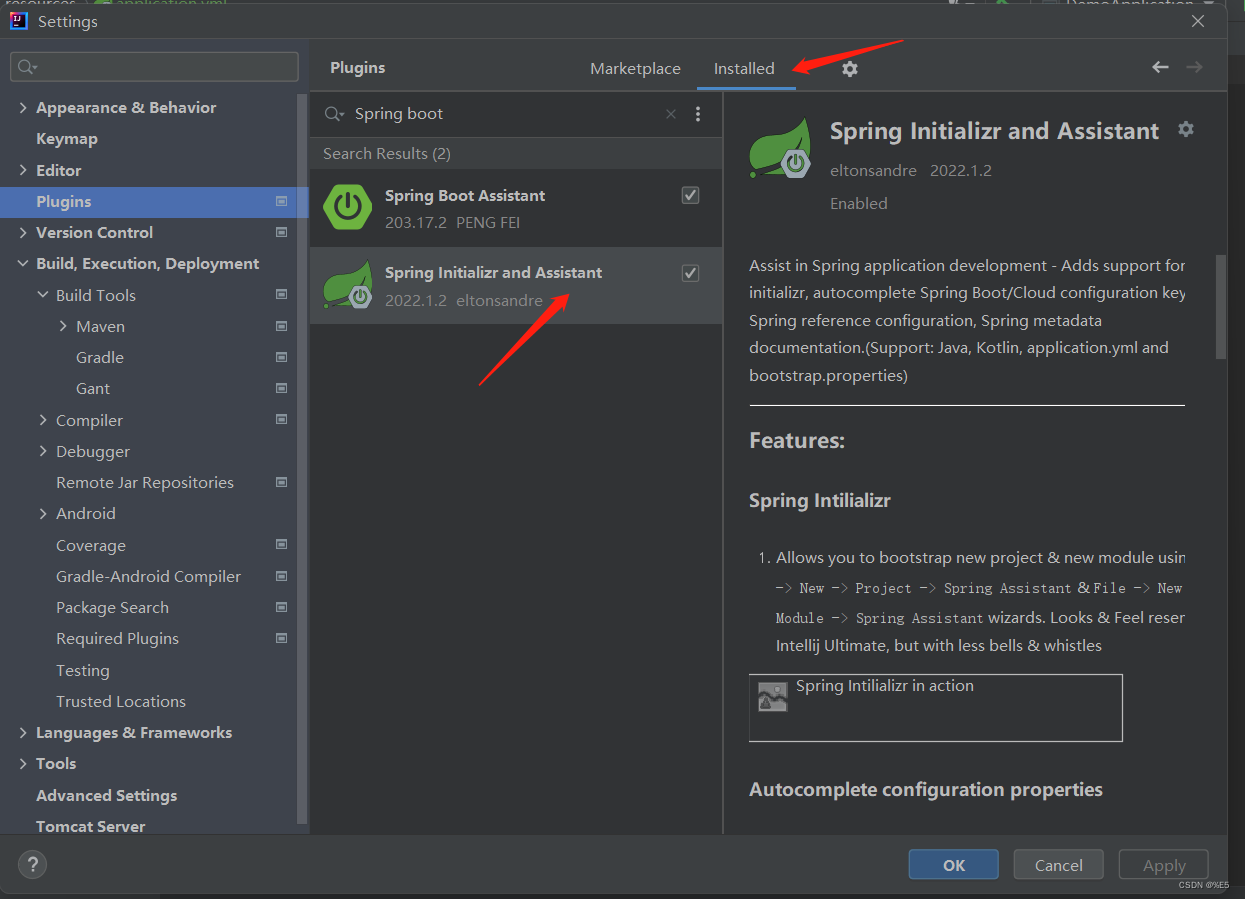Navigate back with the left arrow
The height and width of the screenshot is (899, 1245).
point(1160,67)
